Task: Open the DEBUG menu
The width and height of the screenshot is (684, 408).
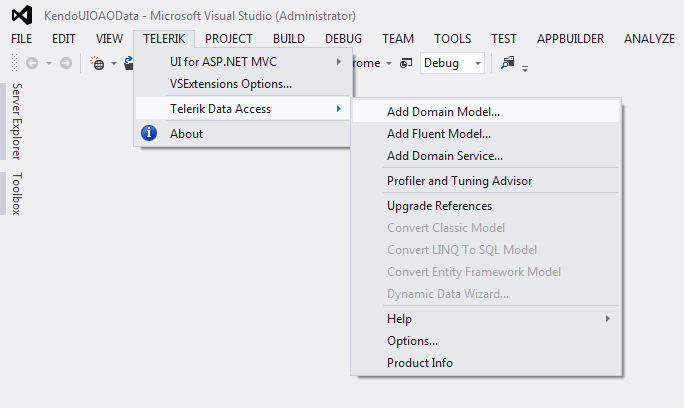Action: [x=343, y=39]
